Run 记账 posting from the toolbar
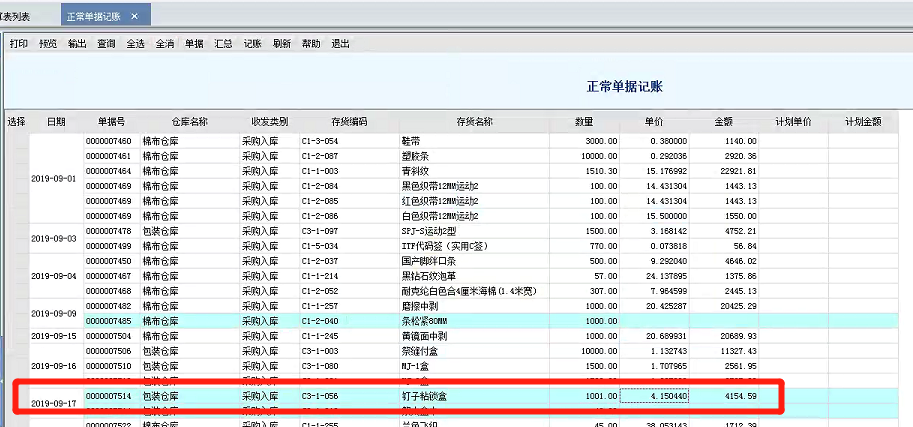This screenshot has width=913, height=427. click(x=253, y=44)
